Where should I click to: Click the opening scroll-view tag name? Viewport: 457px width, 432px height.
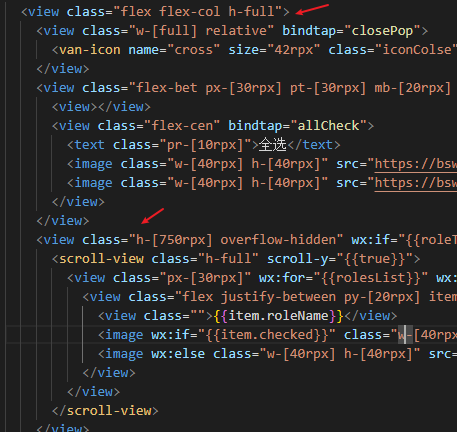101,259
